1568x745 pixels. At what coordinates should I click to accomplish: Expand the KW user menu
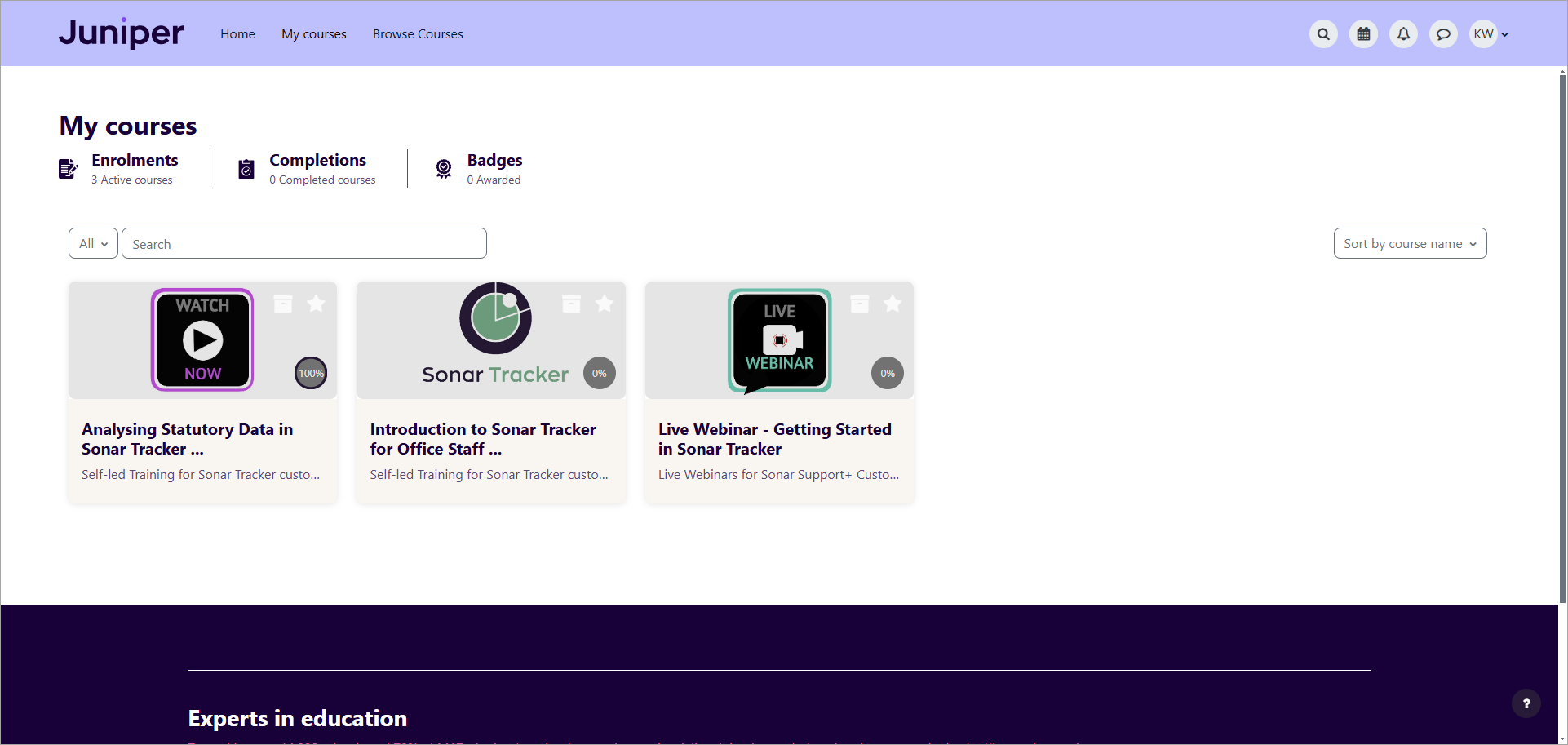pos(1490,34)
